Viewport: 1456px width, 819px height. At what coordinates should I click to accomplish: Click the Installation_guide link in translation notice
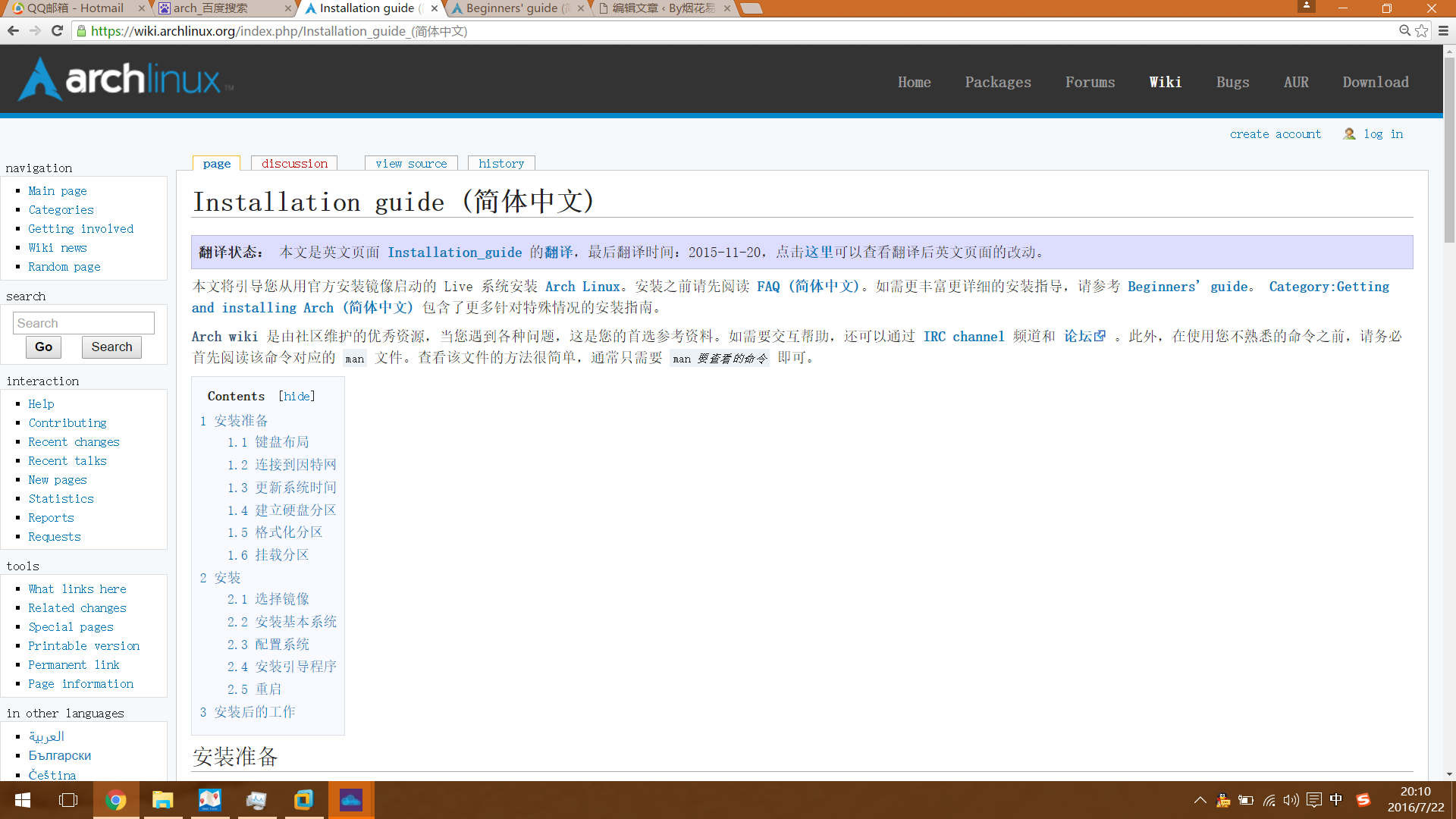click(x=454, y=253)
